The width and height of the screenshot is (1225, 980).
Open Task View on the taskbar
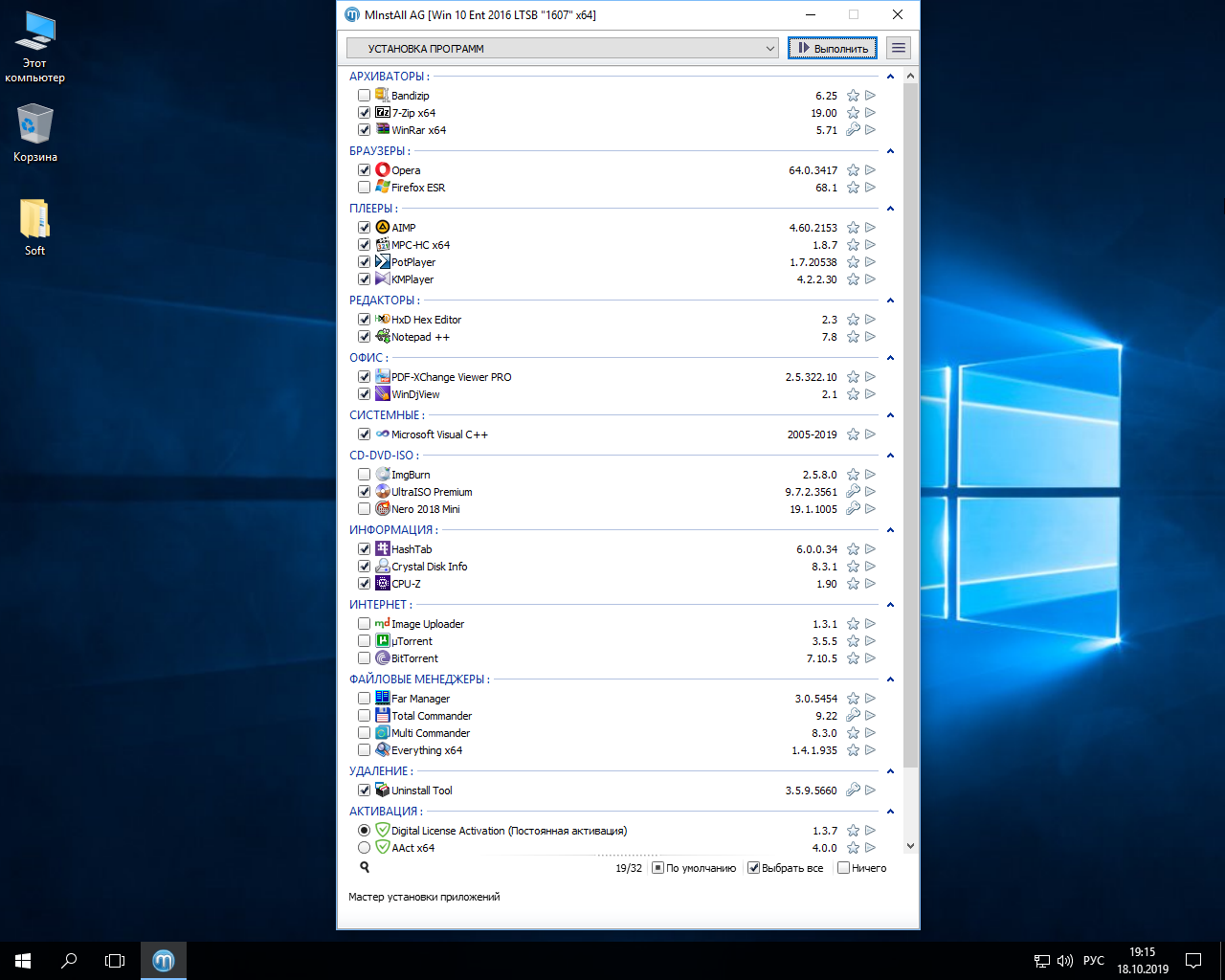click(x=115, y=961)
